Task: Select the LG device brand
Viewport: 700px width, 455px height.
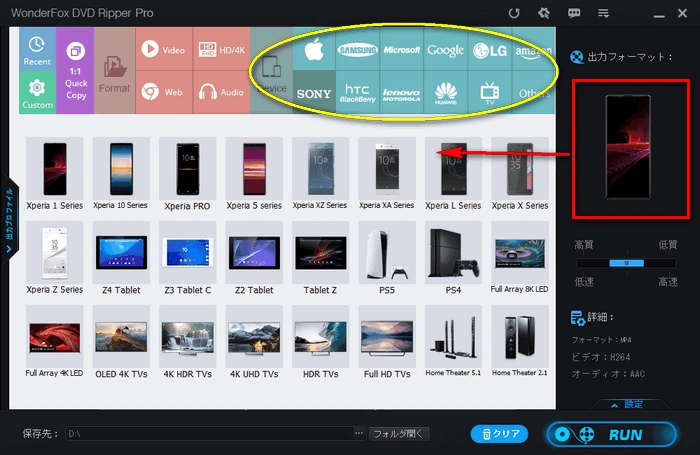Action: click(x=490, y=49)
